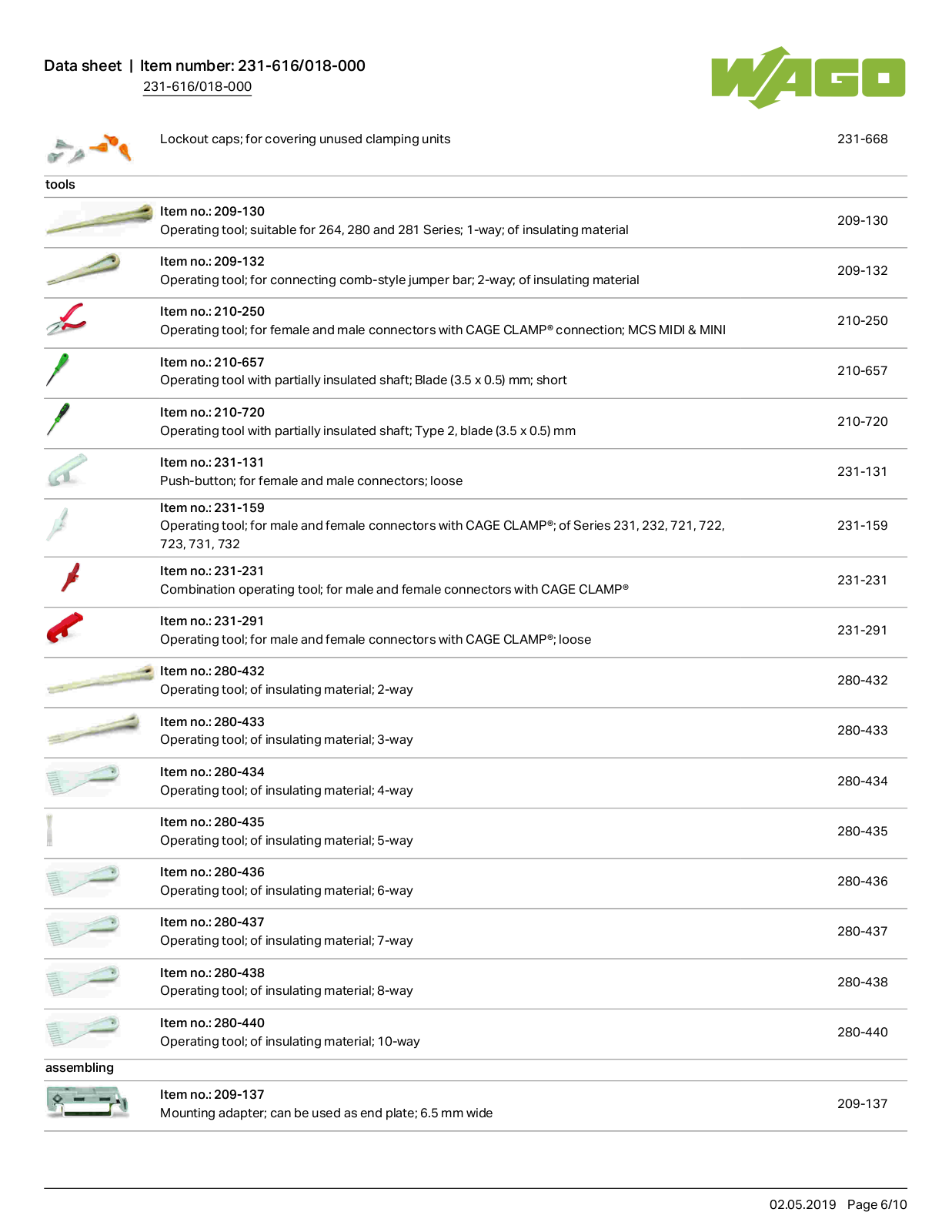Open item number link 209-132 on right

click(x=862, y=270)
